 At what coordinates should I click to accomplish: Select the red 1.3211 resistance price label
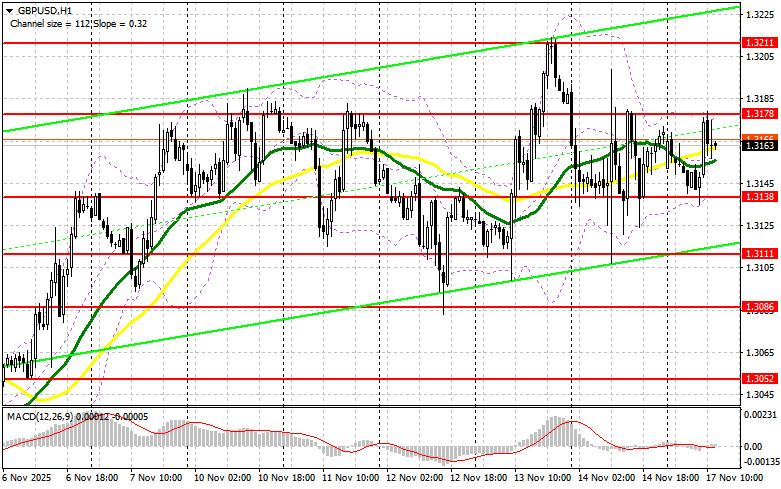(x=757, y=44)
